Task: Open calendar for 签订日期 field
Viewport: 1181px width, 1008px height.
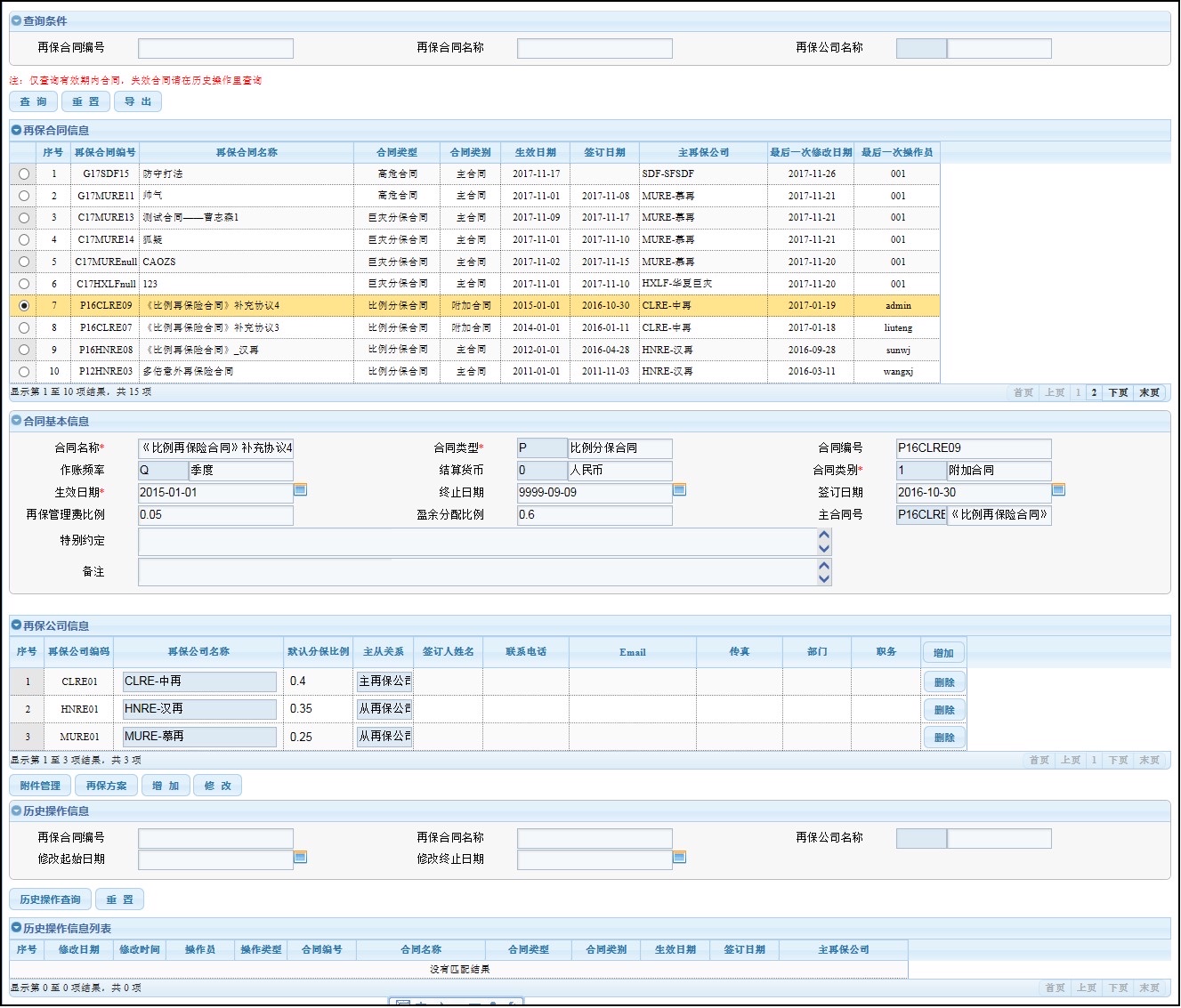Action: [1059, 490]
